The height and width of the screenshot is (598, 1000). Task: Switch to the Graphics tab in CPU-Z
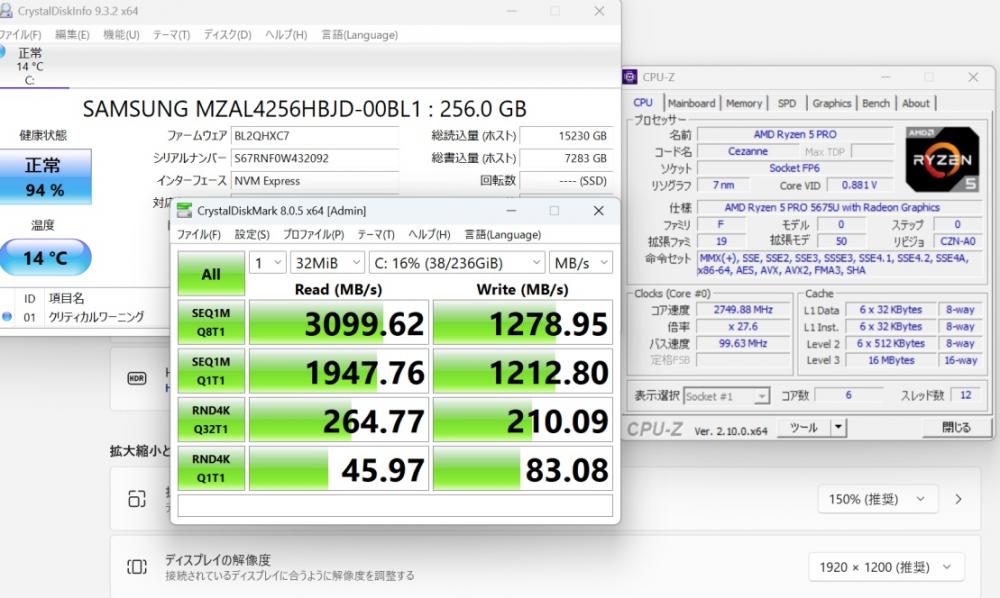(832, 103)
